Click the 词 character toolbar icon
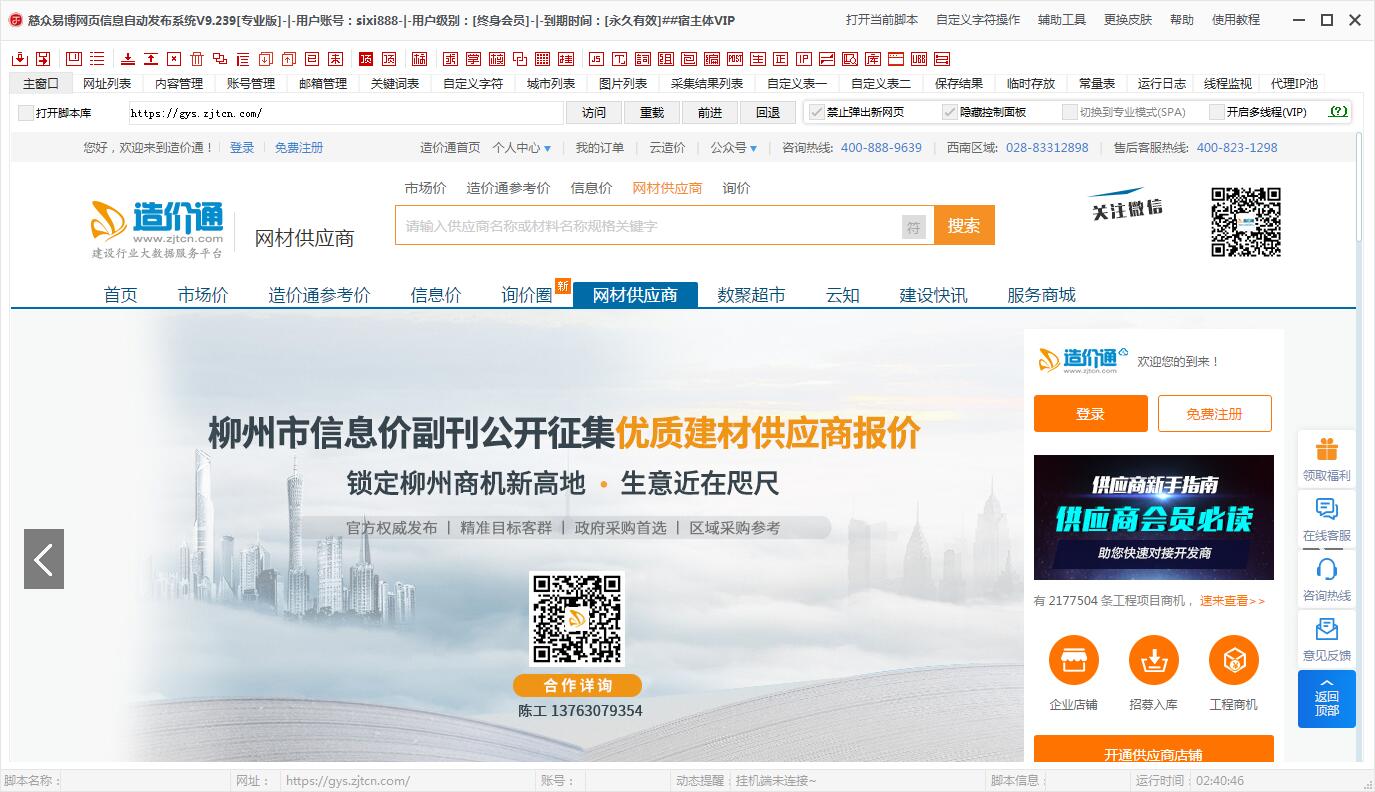 (x=643, y=59)
